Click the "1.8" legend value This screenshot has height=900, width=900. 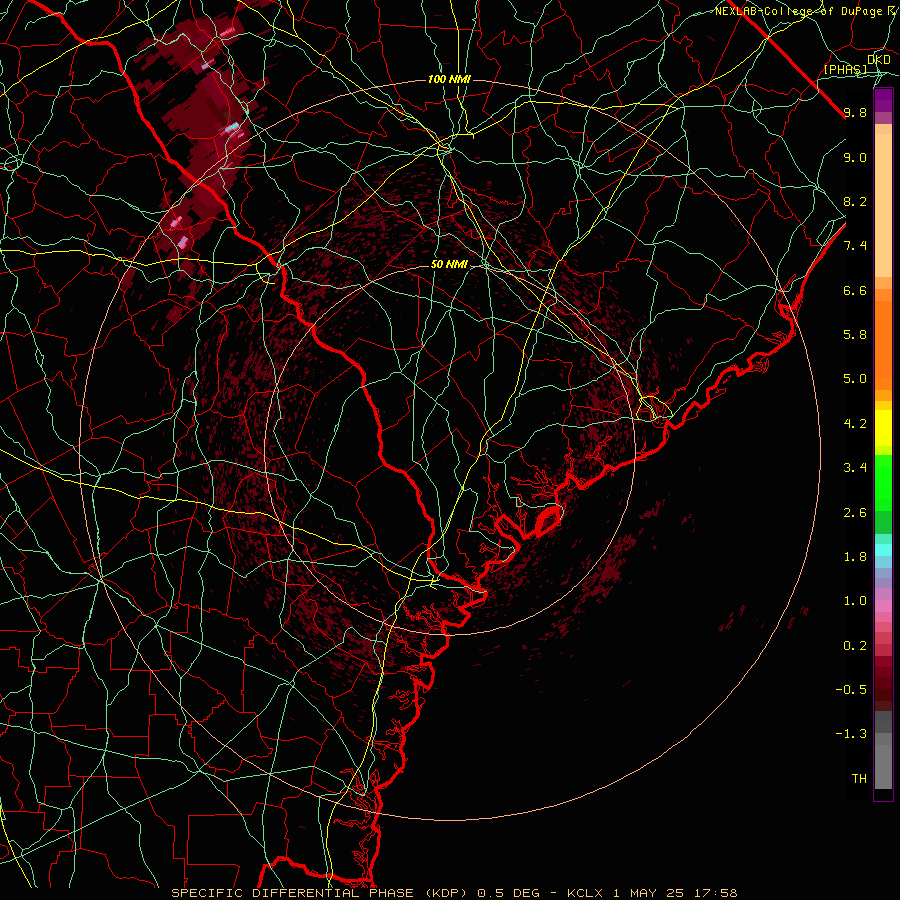[855, 557]
